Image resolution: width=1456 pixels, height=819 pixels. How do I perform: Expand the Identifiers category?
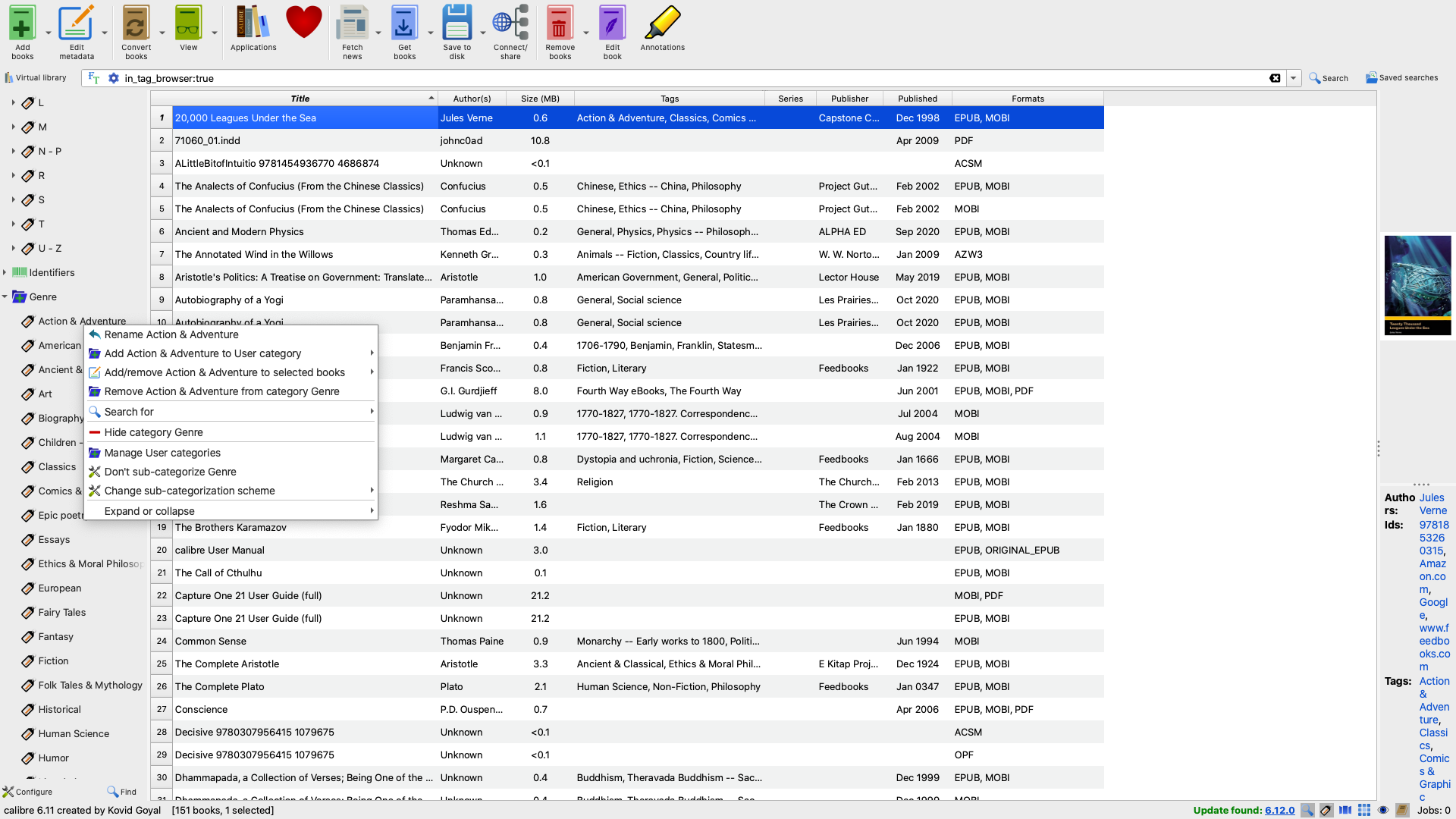[5, 272]
